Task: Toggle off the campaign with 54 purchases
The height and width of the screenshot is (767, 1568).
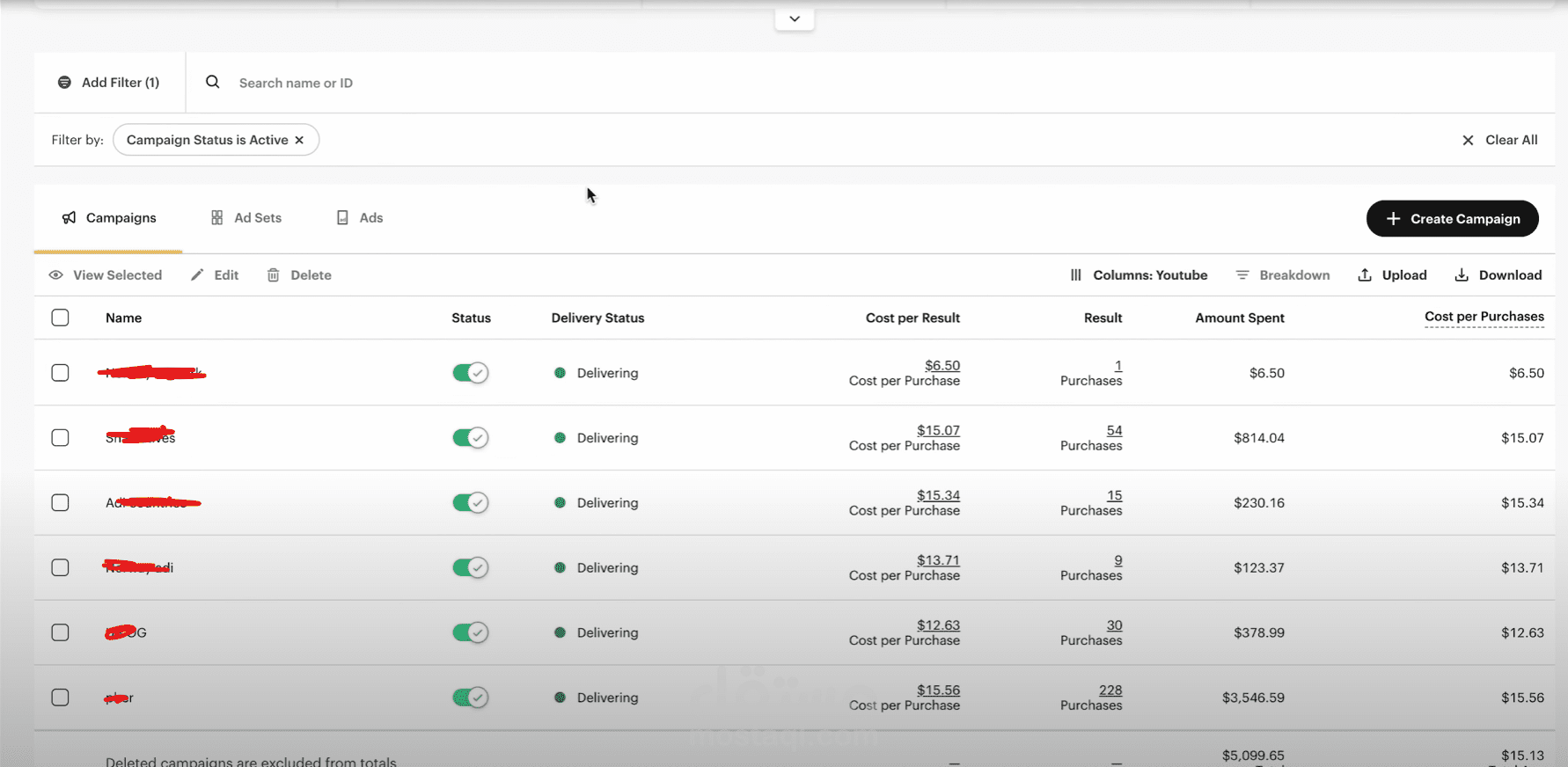Action: click(x=471, y=438)
